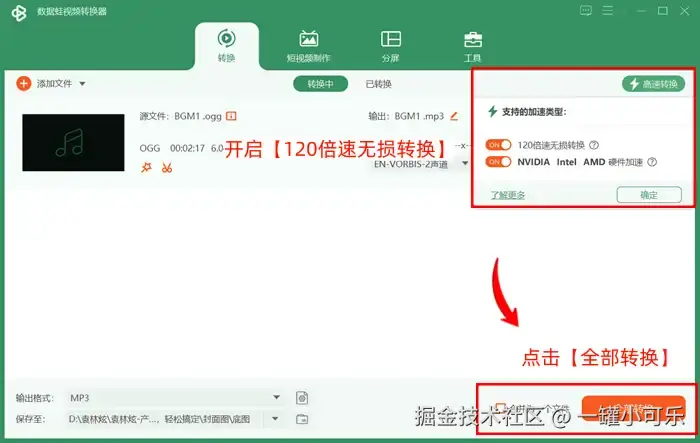Open the 短视频制作 tab

pos(308,46)
